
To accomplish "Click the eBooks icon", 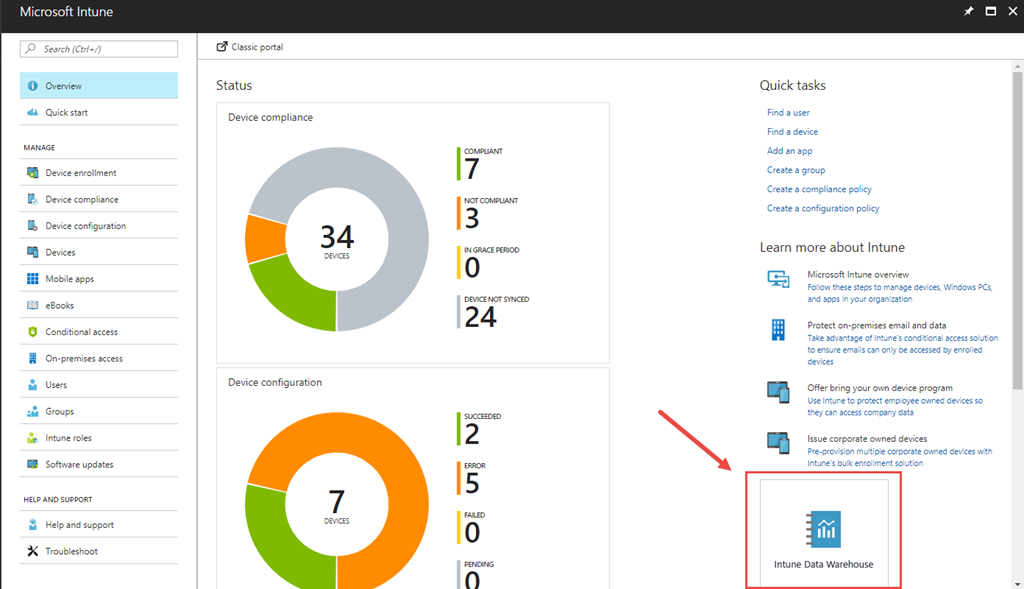I will pyautogui.click(x=33, y=305).
